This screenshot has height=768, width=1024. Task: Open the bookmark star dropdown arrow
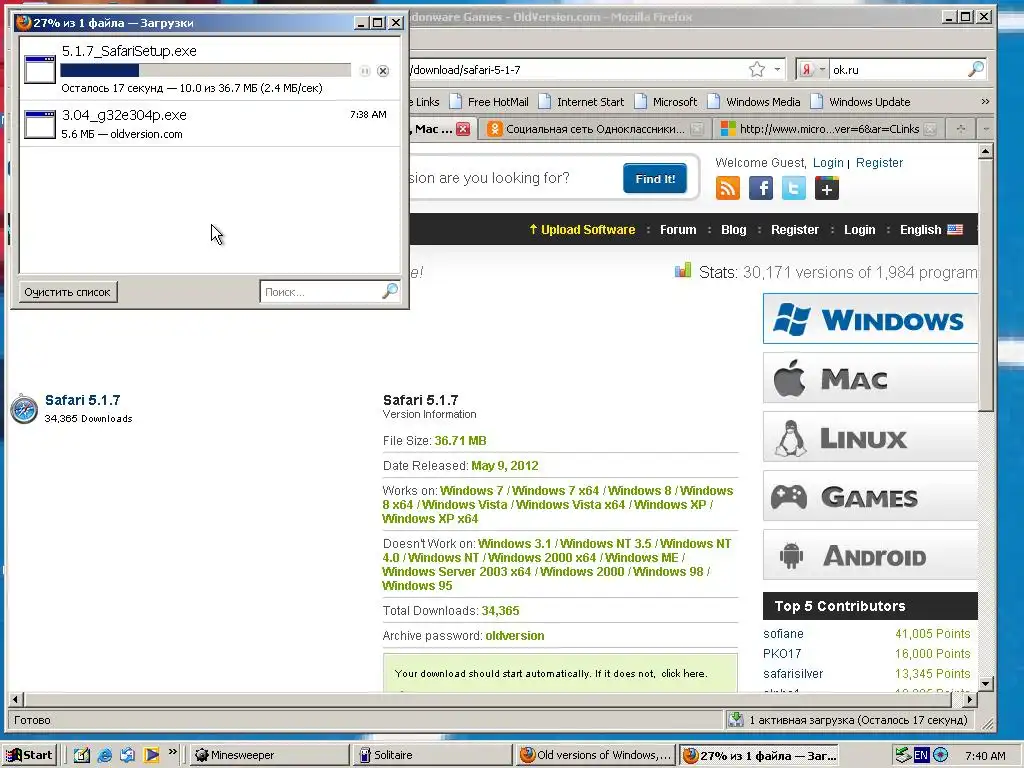click(x=777, y=69)
